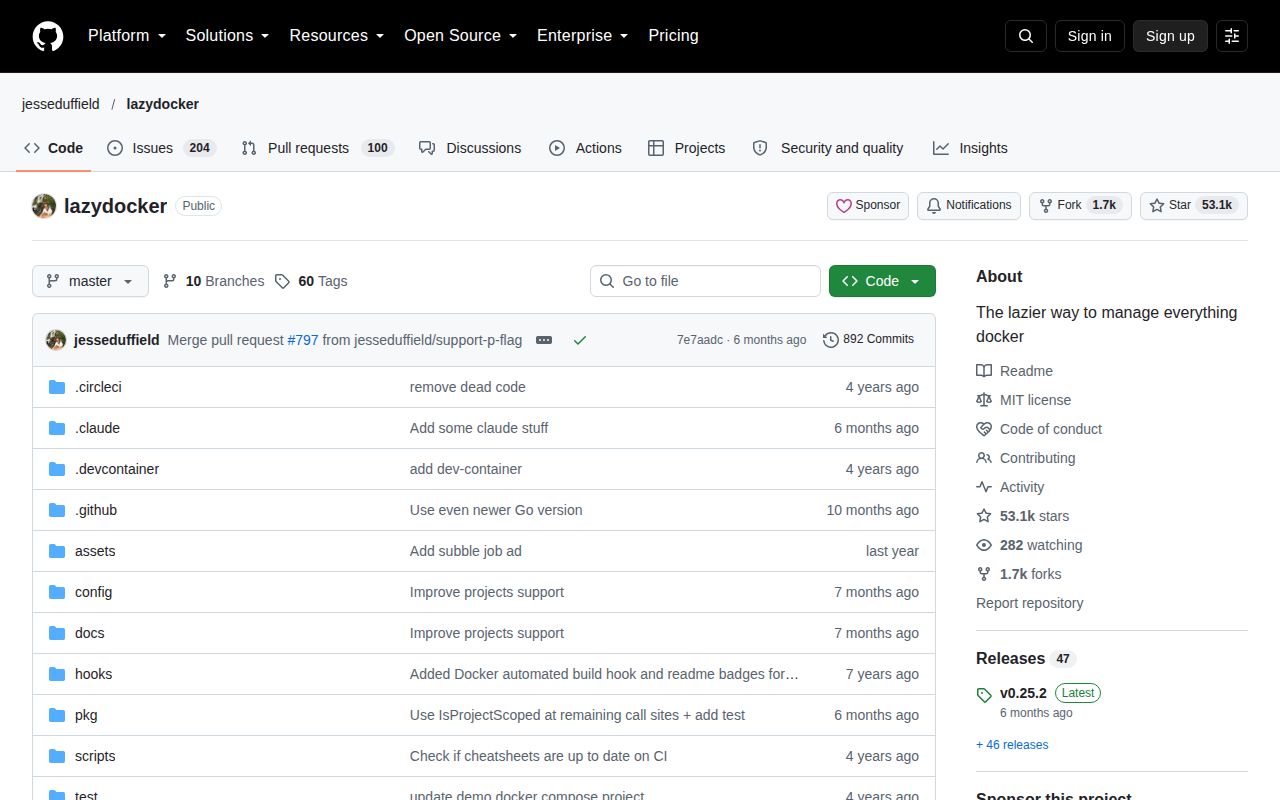Open the pkg folder
The height and width of the screenshot is (800, 1280).
[x=86, y=715]
